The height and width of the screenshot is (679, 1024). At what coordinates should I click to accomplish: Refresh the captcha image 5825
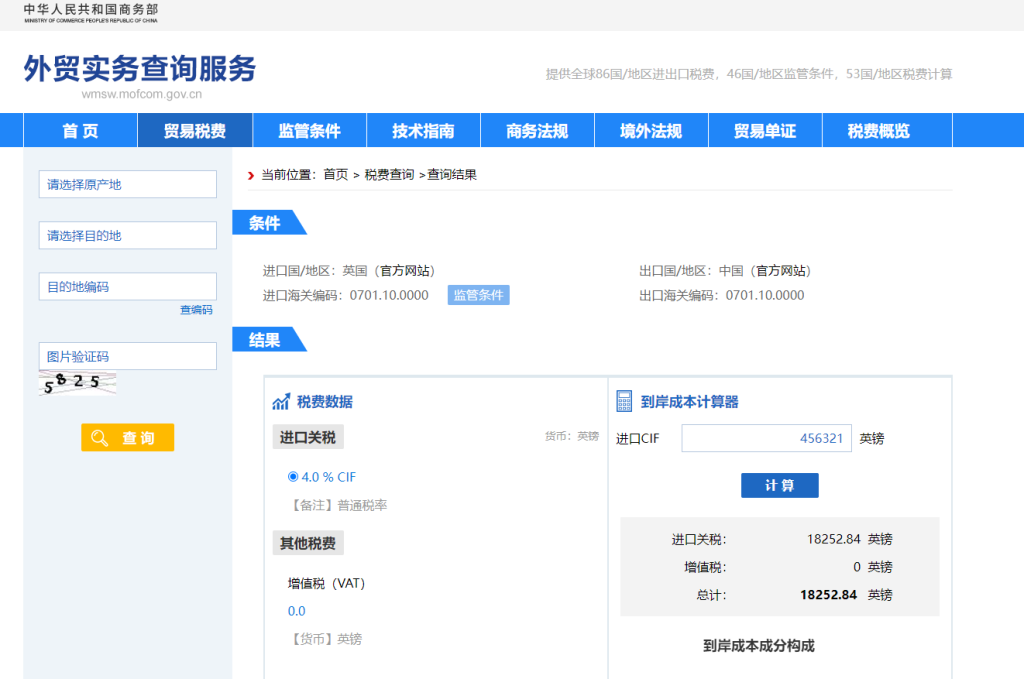[x=78, y=383]
